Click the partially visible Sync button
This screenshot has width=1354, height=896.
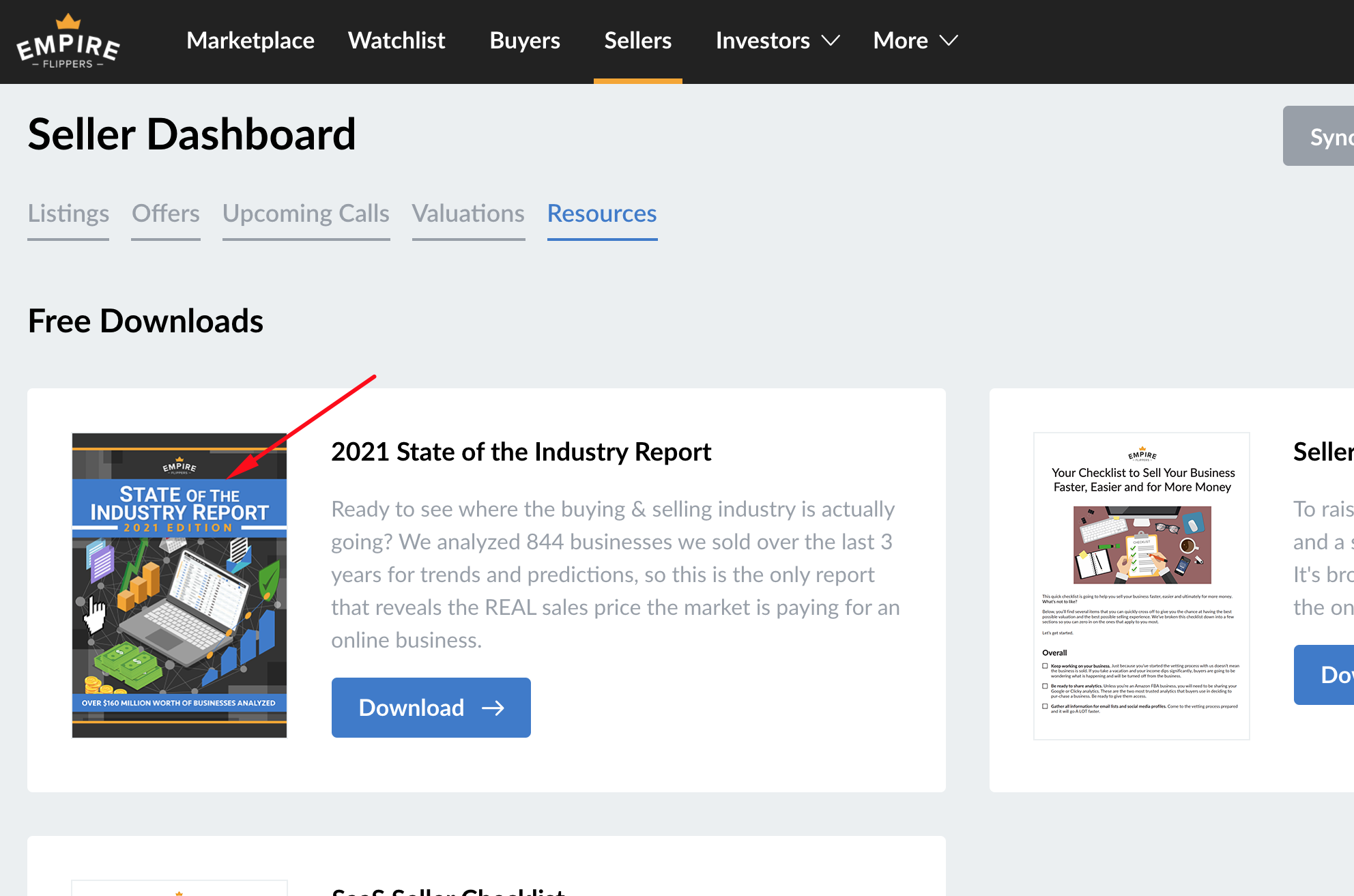pyautogui.click(x=1319, y=136)
